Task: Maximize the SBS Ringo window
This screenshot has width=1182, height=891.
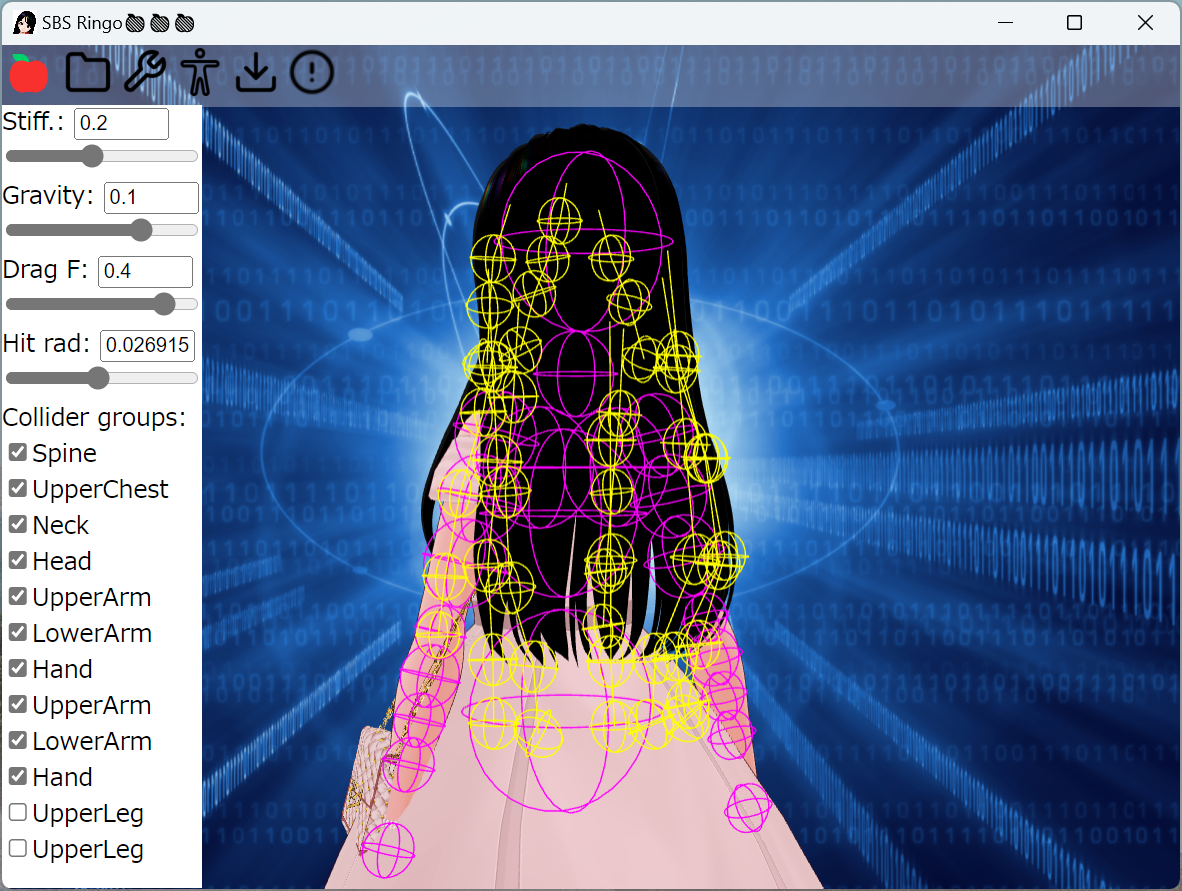Action: coord(1074,23)
